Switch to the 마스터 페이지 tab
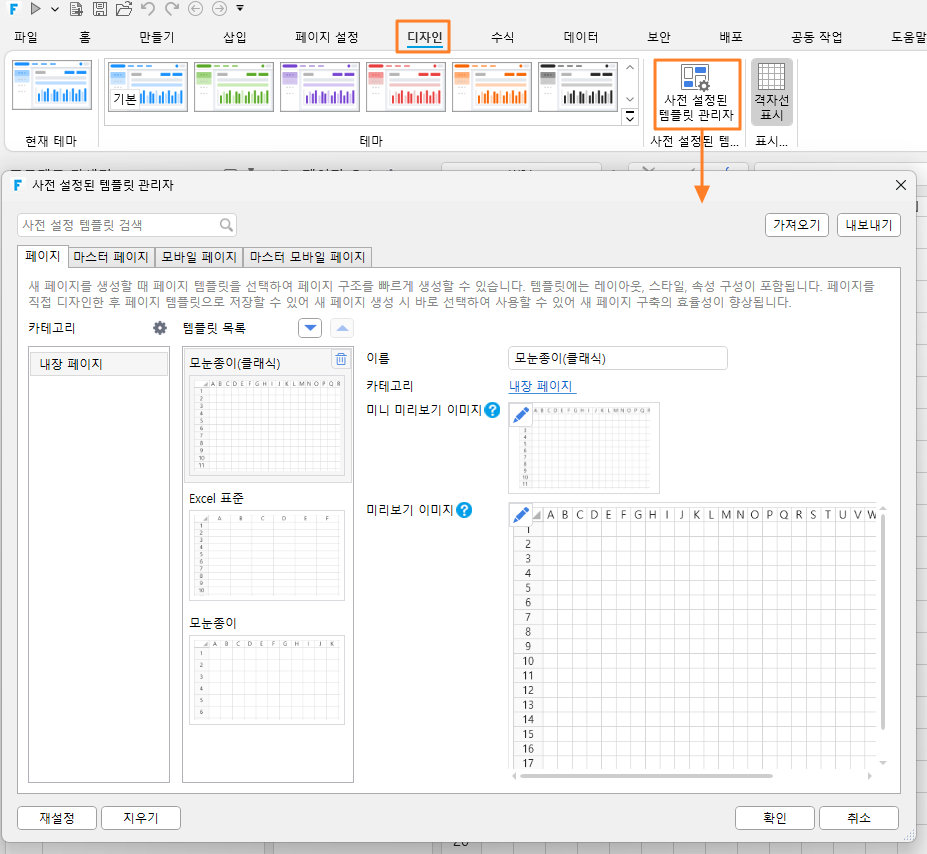 click(x=111, y=257)
